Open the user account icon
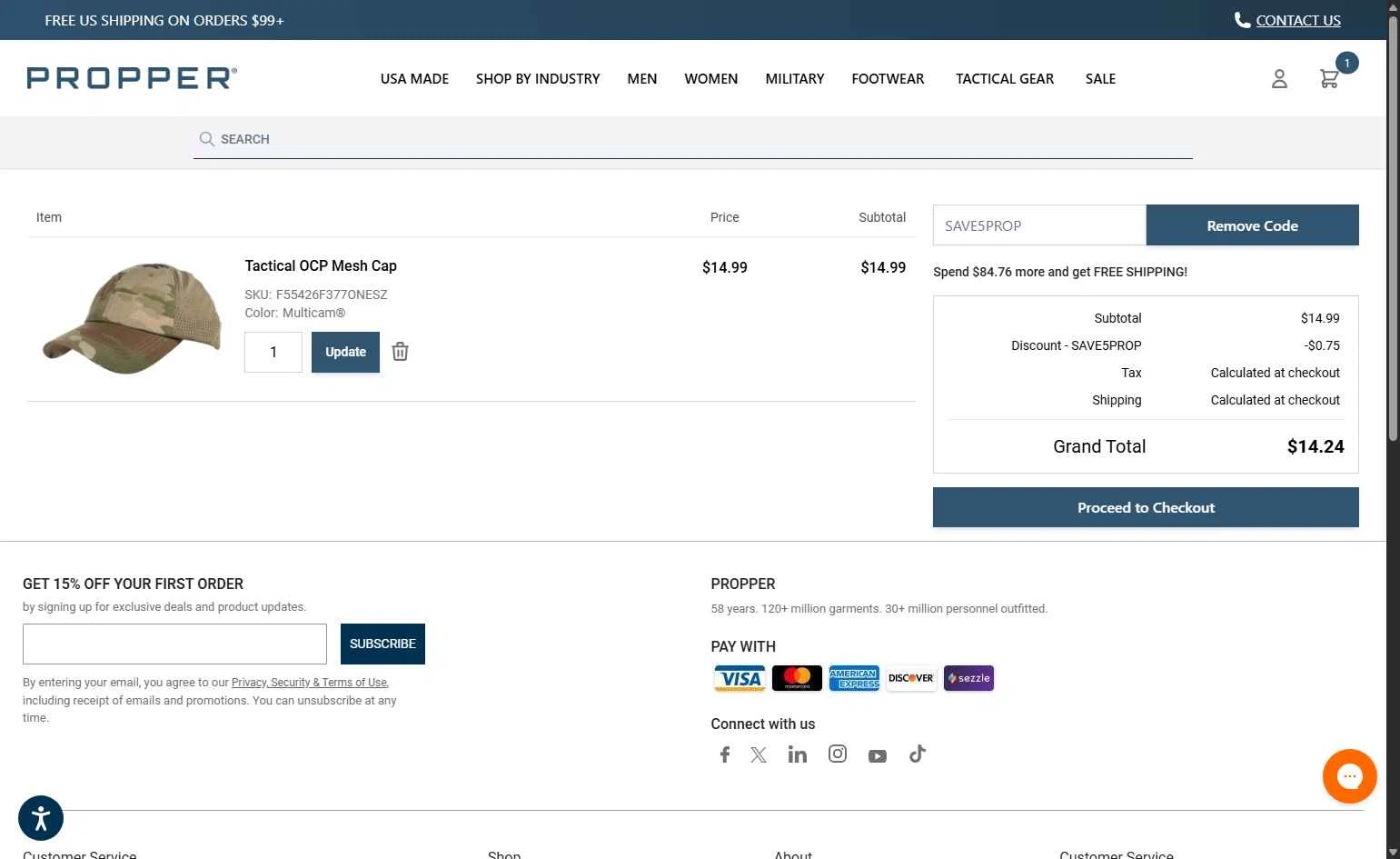Viewport: 1400px width, 859px height. coord(1279,79)
